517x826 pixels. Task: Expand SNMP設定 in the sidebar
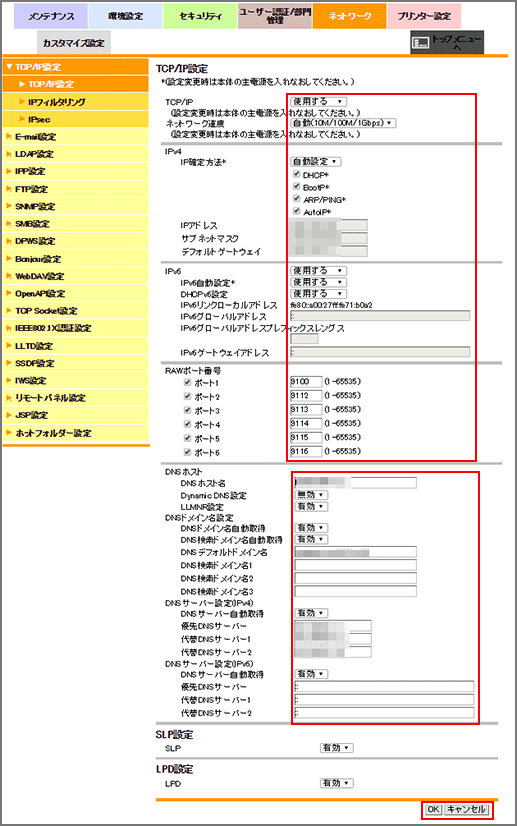click(75, 206)
